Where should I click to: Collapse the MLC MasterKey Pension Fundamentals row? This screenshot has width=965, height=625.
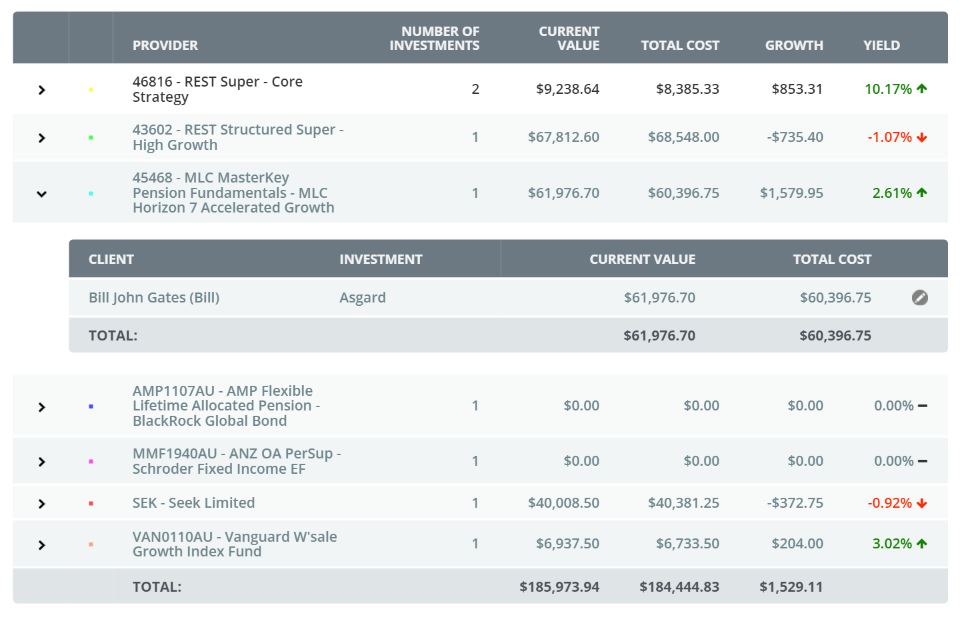(x=41, y=194)
